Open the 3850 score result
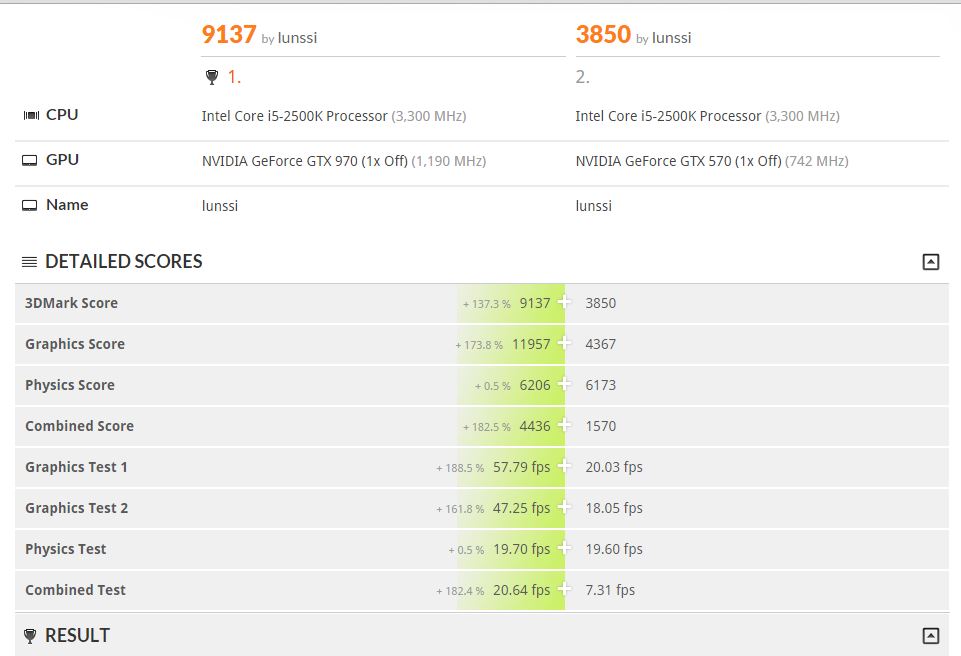Screen dimensions: 961x656 (x=603, y=35)
